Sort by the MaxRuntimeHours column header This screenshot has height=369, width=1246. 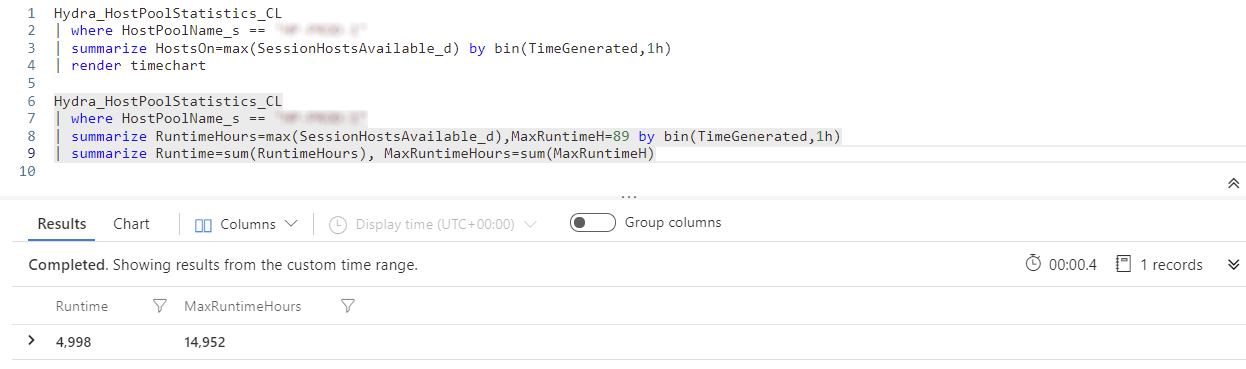[x=243, y=306]
